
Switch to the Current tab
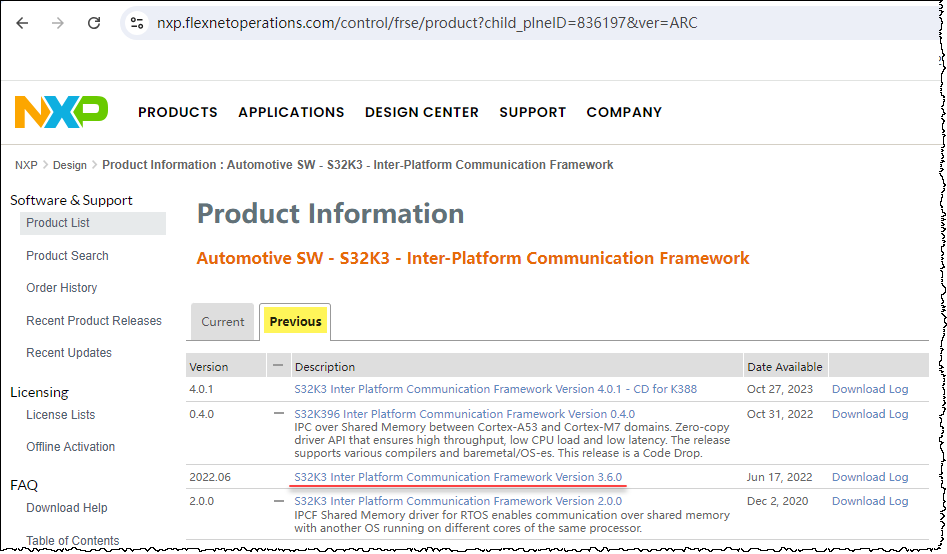point(223,321)
